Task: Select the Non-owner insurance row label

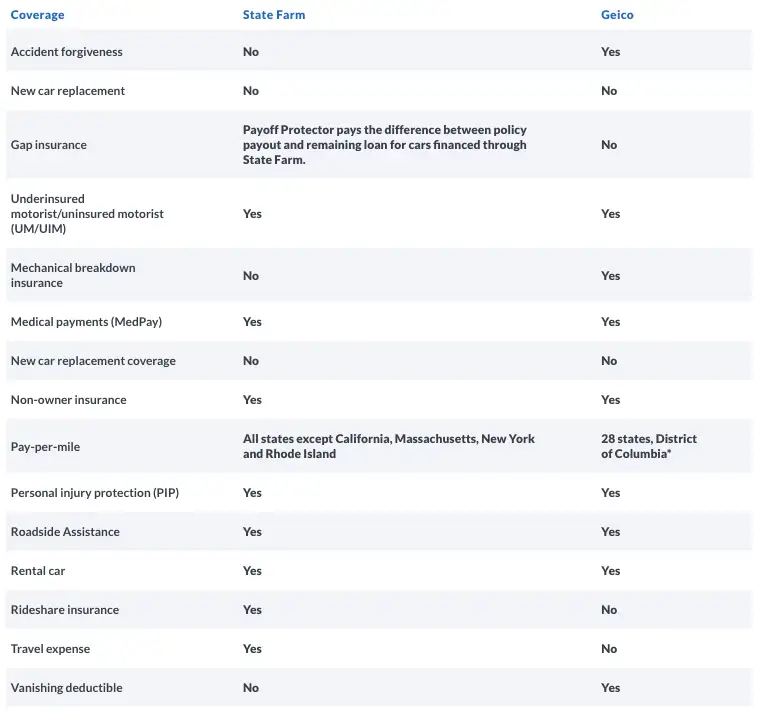Action: click(x=69, y=400)
